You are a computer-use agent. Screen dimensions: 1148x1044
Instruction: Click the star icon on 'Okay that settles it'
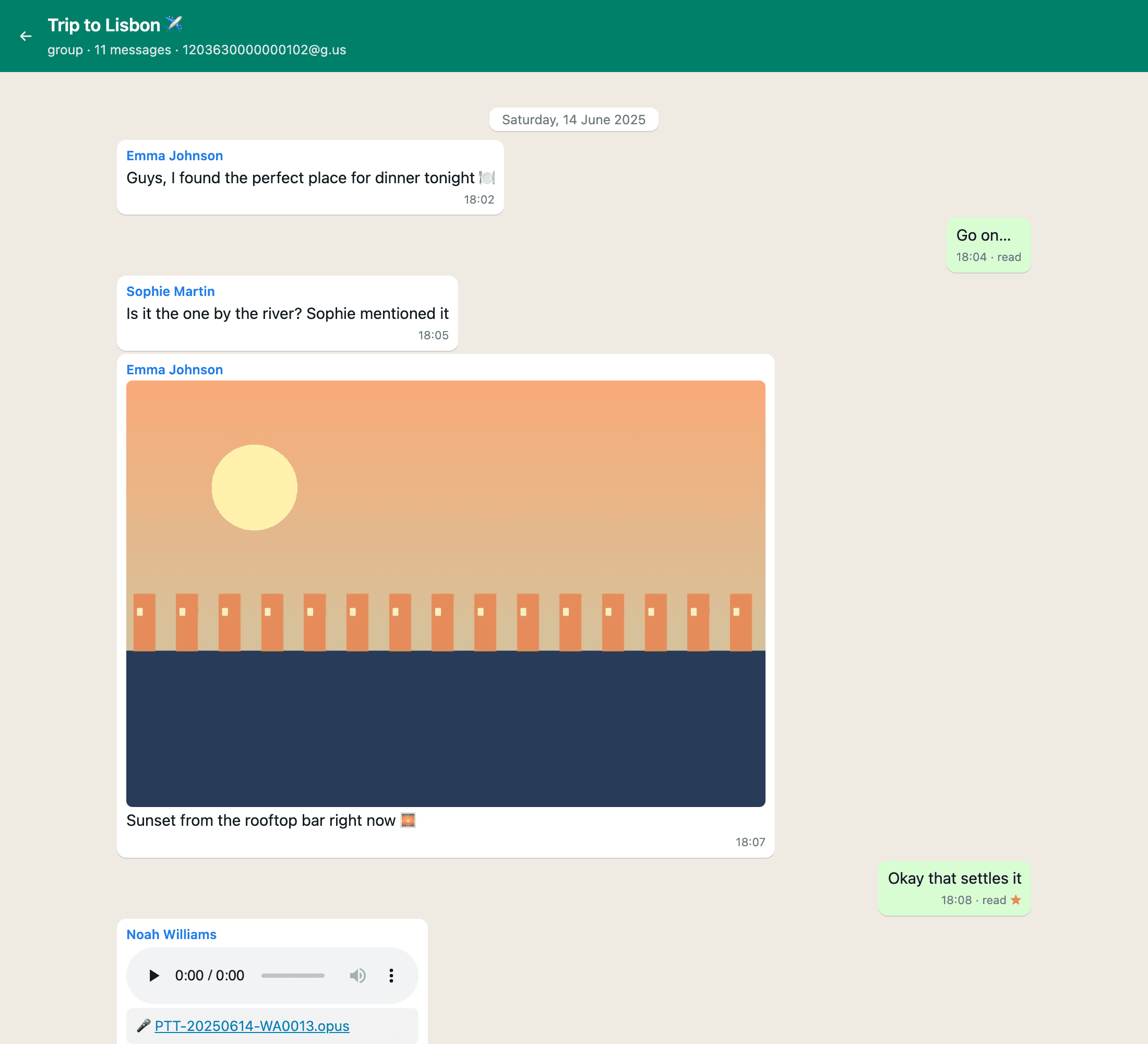(x=1016, y=900)
